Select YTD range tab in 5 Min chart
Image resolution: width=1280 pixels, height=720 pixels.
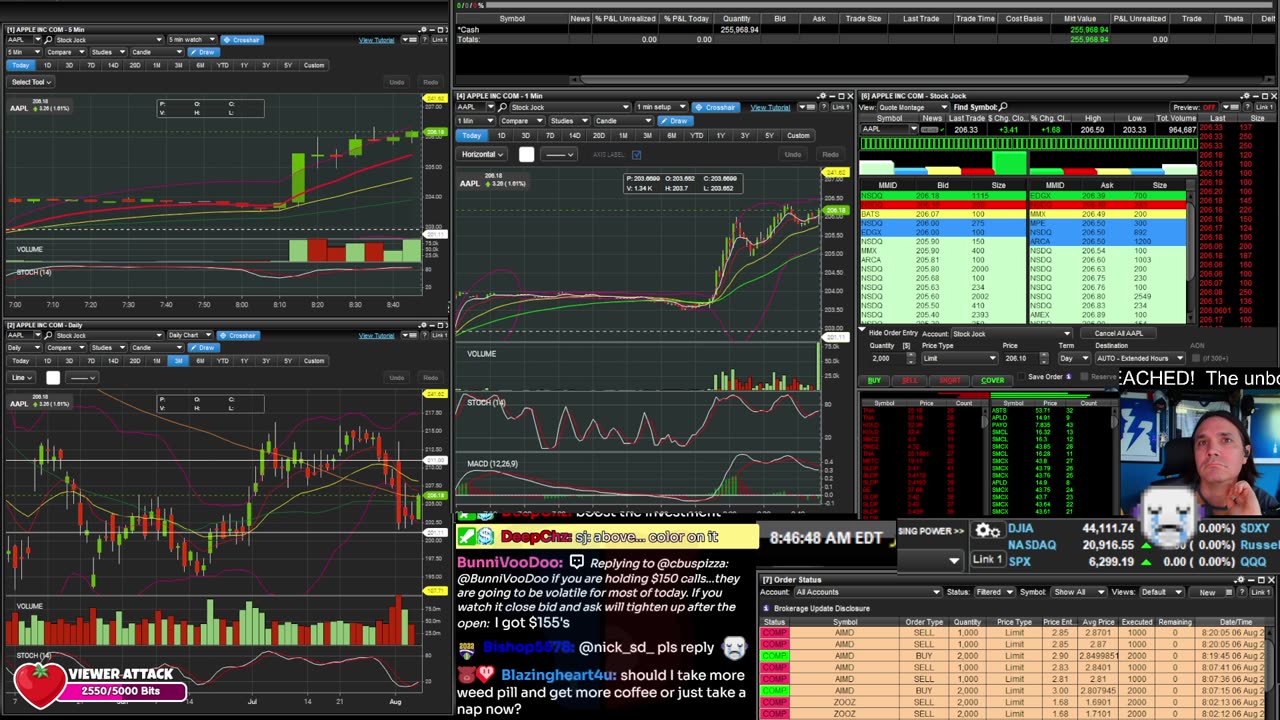[222, 65]
